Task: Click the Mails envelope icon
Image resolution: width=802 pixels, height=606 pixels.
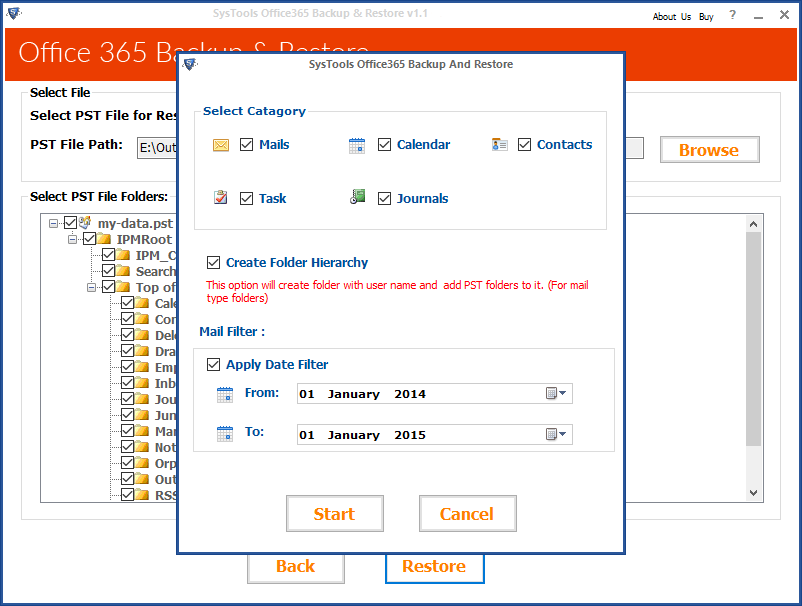Action: 221,145
